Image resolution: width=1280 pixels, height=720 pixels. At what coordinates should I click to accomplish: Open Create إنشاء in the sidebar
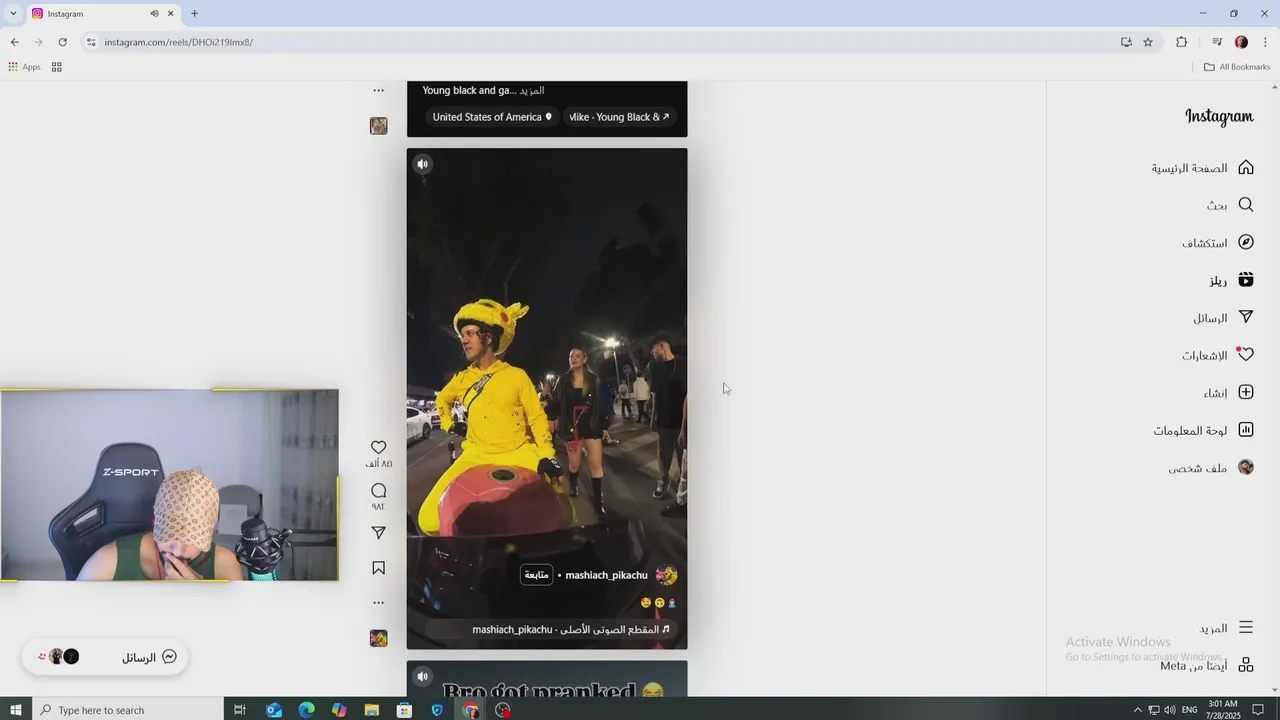1228,393
